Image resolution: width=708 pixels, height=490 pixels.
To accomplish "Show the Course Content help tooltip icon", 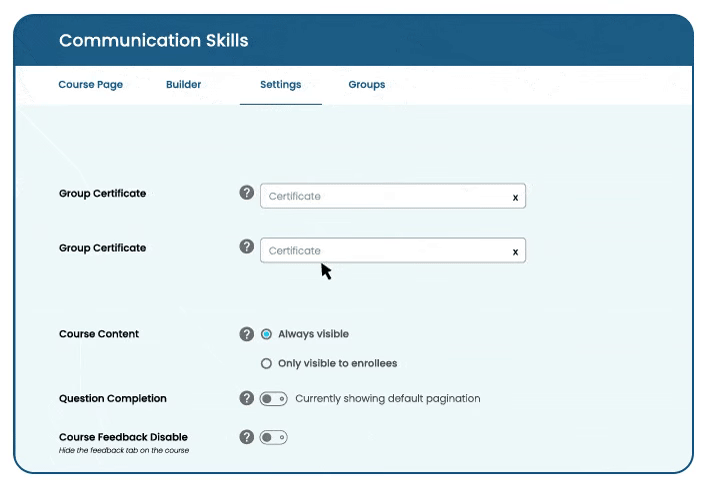I will [247, 334].
